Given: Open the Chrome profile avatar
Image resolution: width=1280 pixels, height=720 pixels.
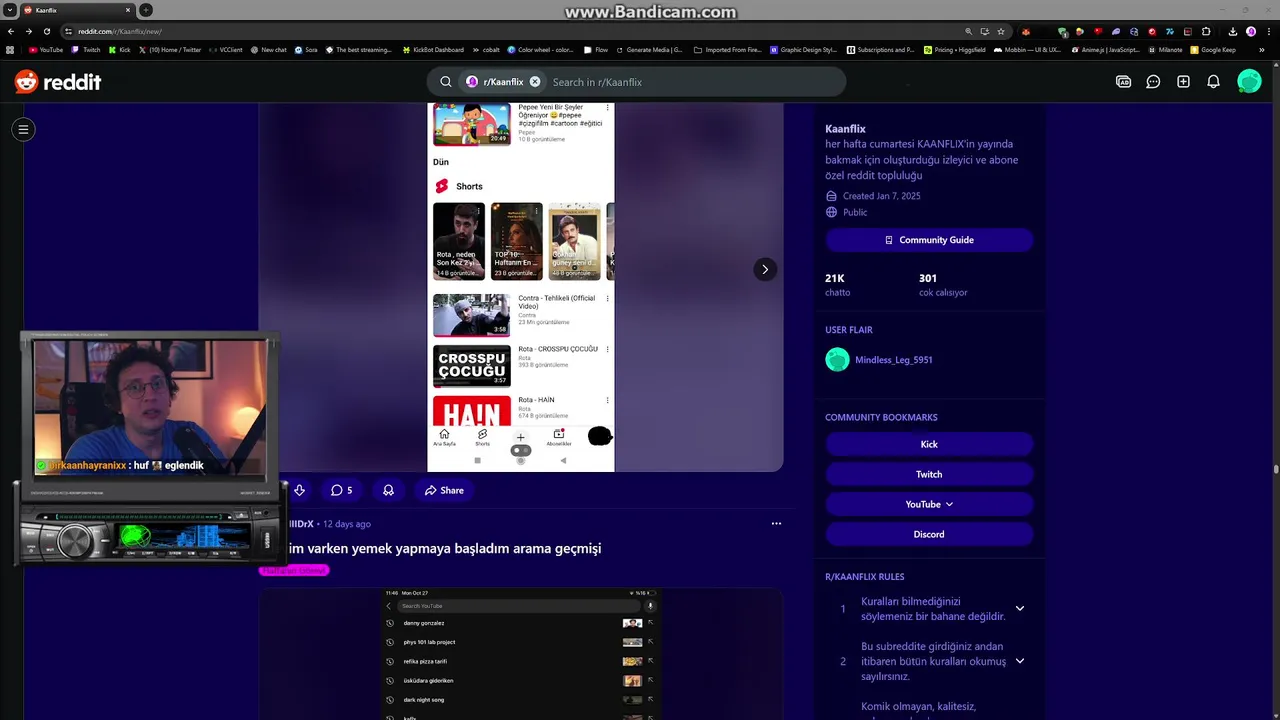Looking at the screenshot, I should coord(1251,31).
